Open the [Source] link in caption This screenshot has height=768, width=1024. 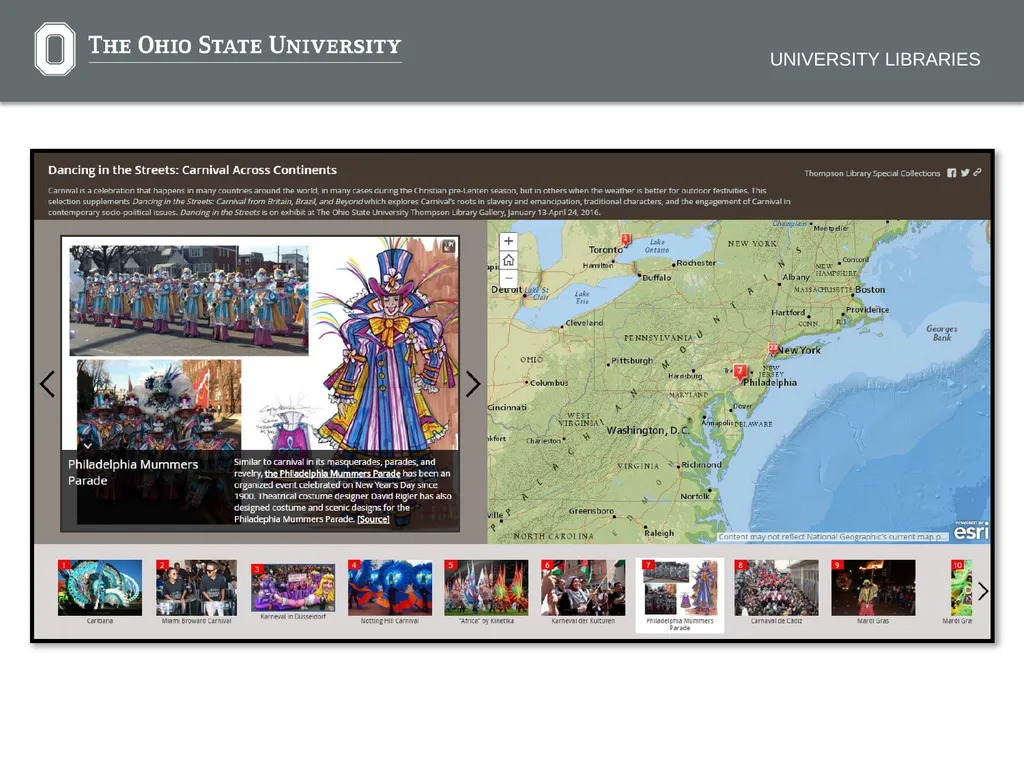coord(374,519)
